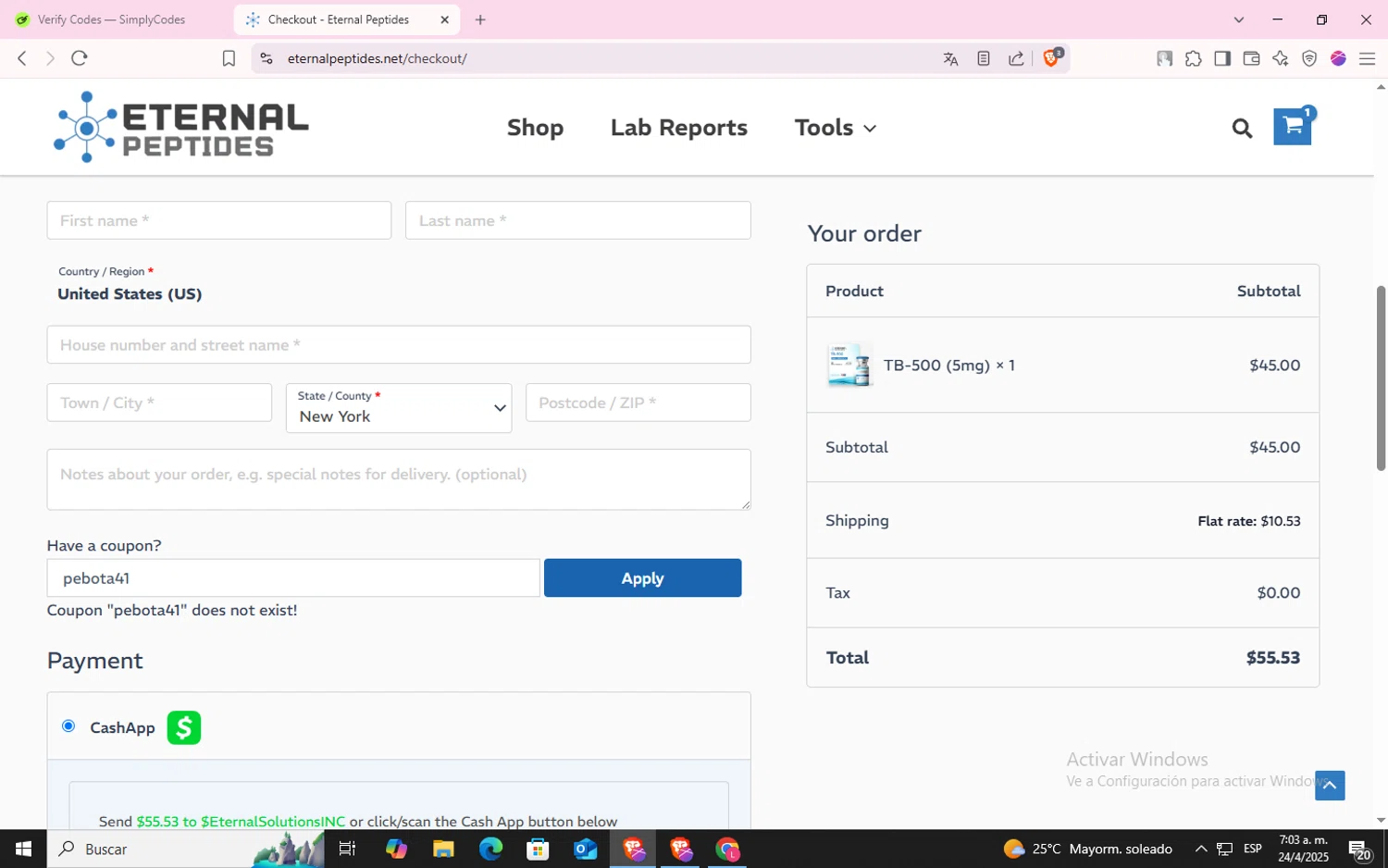The height and width of the screenshot is (868, 1388).
Task: Open Lab Reports page
Action: coord(678,128)
